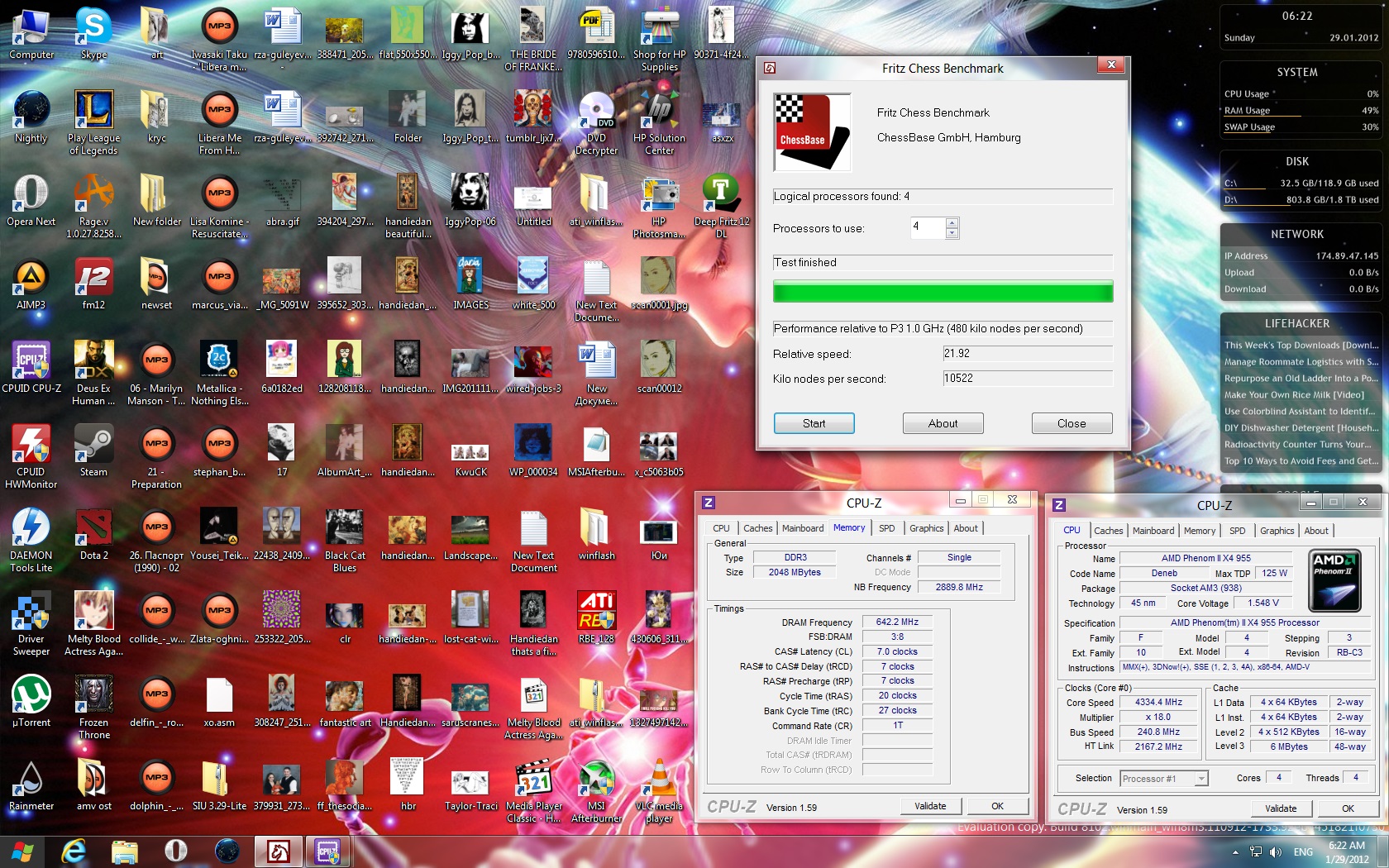Click Validate in memory CPU-Z window
Viewport: 1389px width, 868px height.
(x=930, y=806)
